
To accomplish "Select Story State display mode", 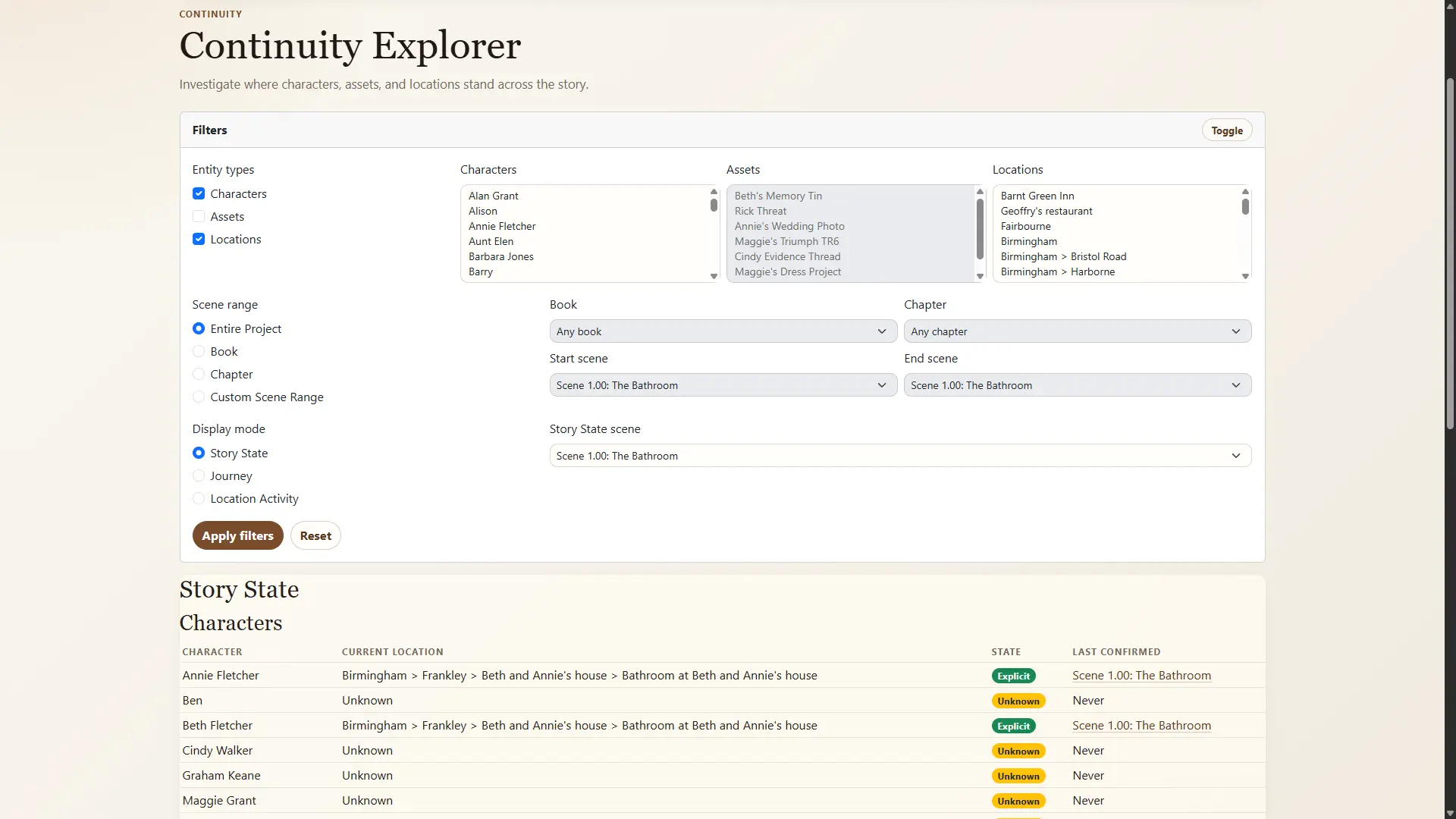I will point(199,453).
